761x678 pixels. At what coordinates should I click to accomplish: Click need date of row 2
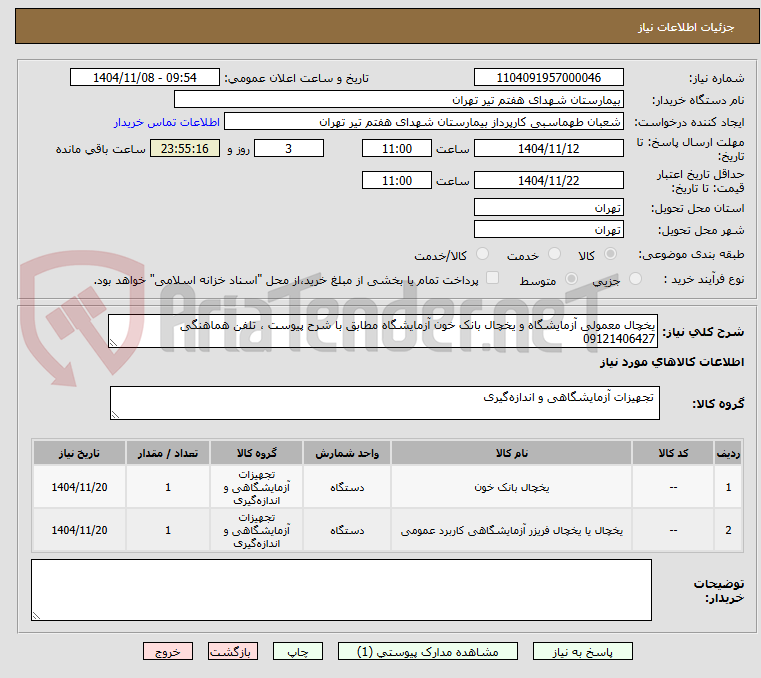click(x=80, y=530)
